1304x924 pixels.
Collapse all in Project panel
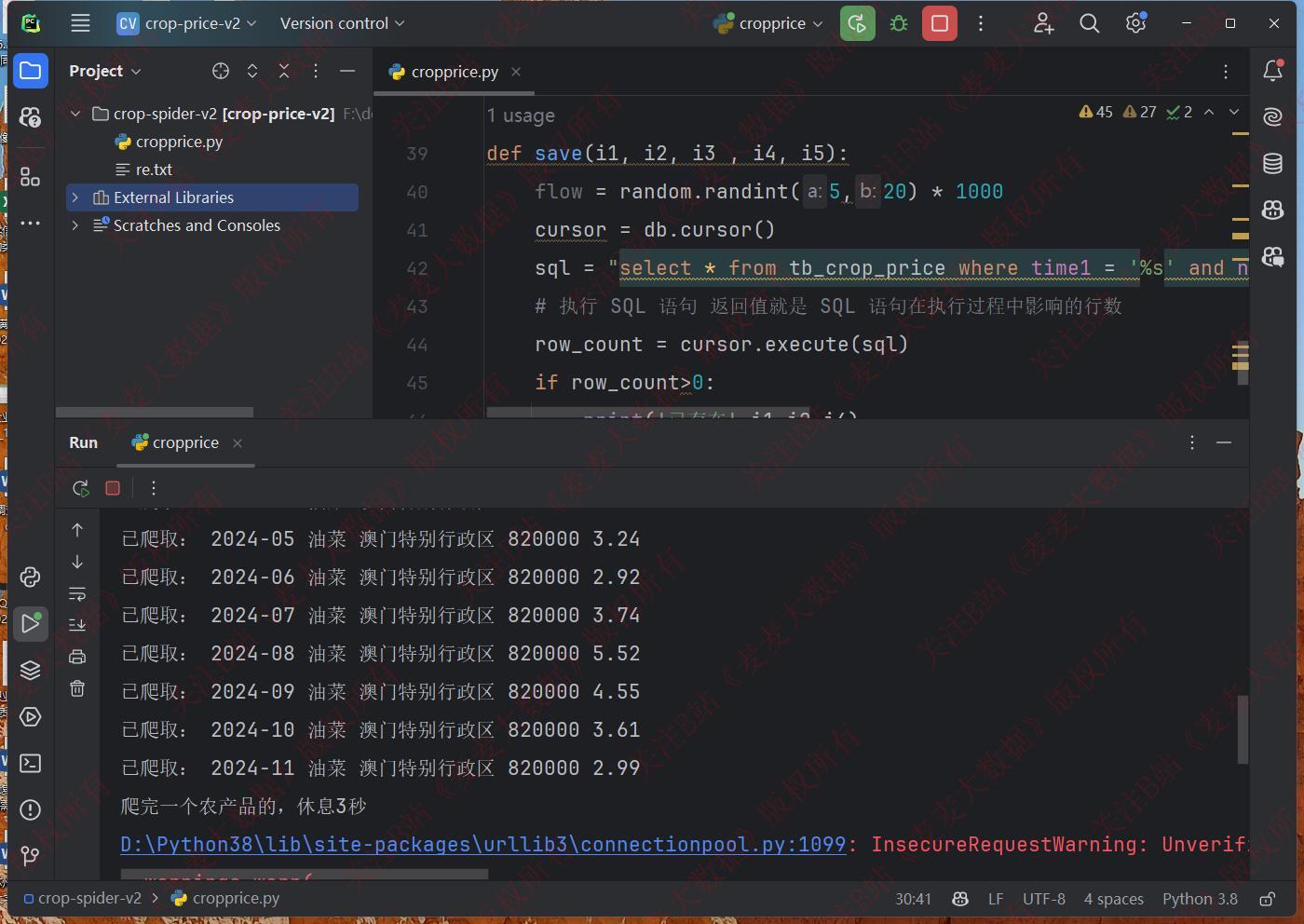284,71
